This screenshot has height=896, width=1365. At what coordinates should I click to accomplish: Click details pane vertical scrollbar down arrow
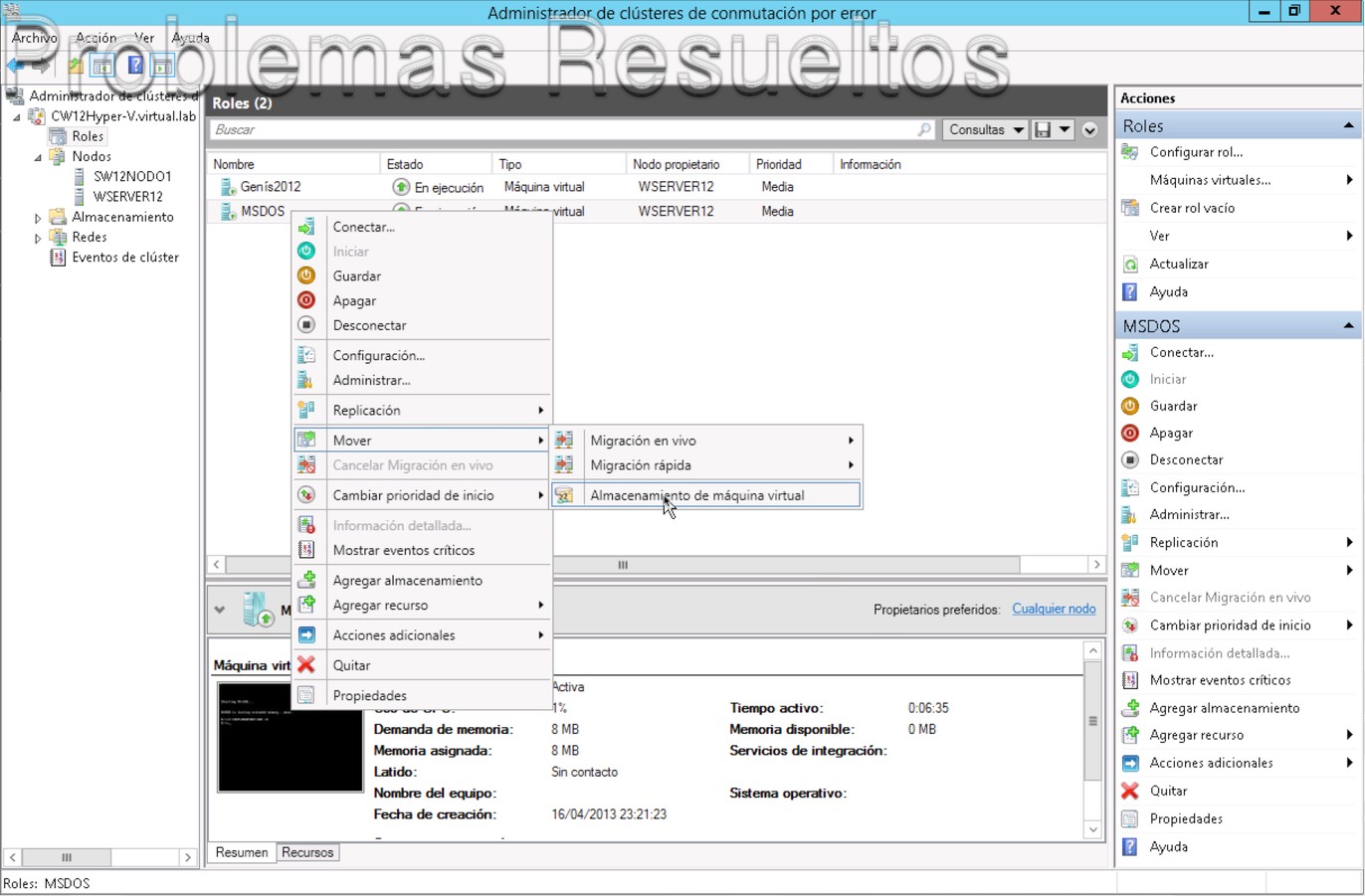click(1092, 829)
